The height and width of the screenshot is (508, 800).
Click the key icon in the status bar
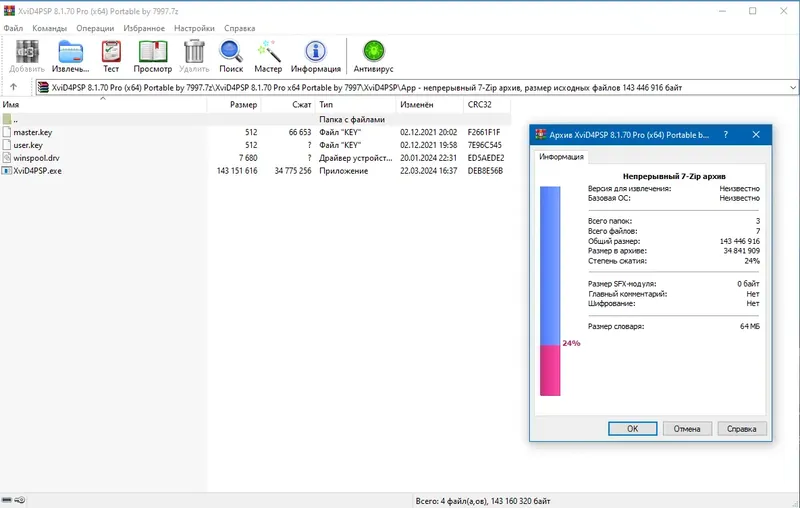coord(20,500)
